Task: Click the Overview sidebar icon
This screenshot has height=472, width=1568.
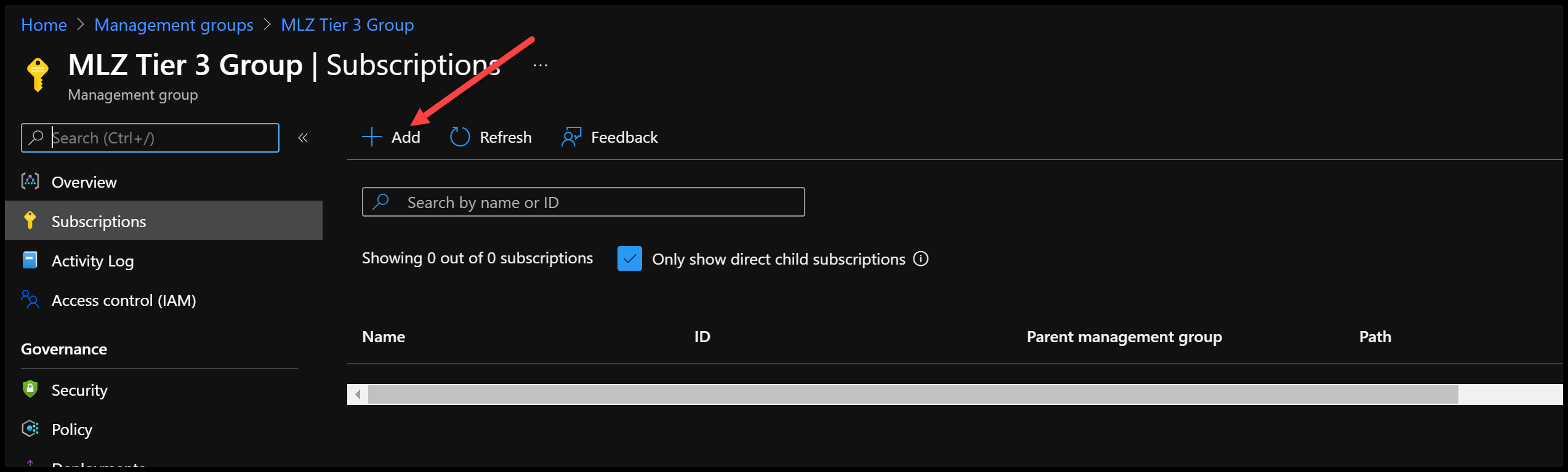Action: [30, 181]
